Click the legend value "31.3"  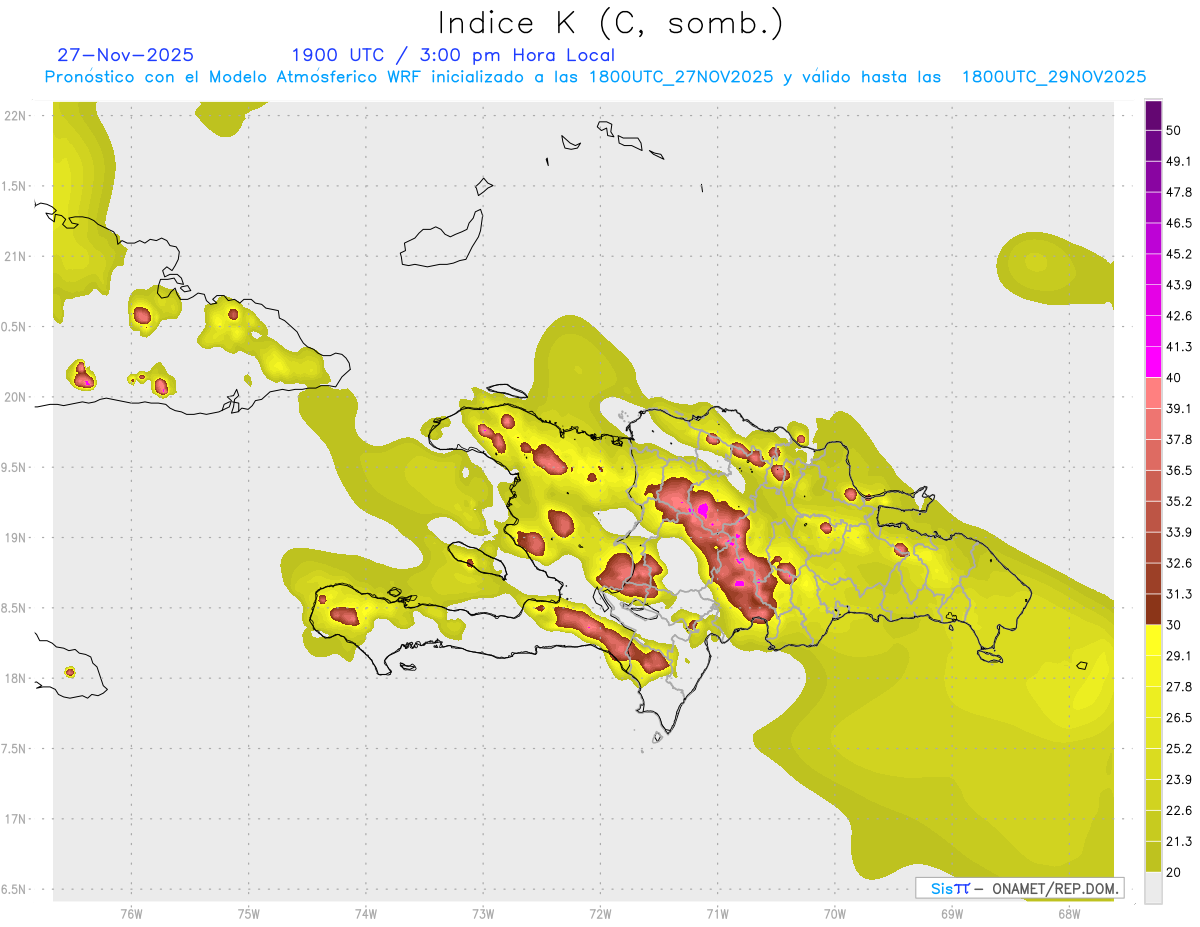click(1179, 594)
